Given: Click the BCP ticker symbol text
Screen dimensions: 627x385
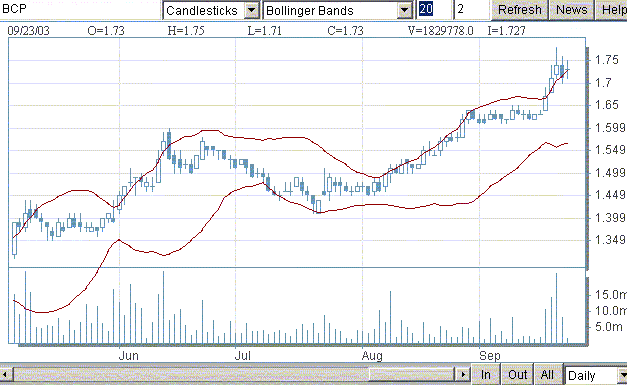Looking at the screenshot, I should tap(14, 8).
